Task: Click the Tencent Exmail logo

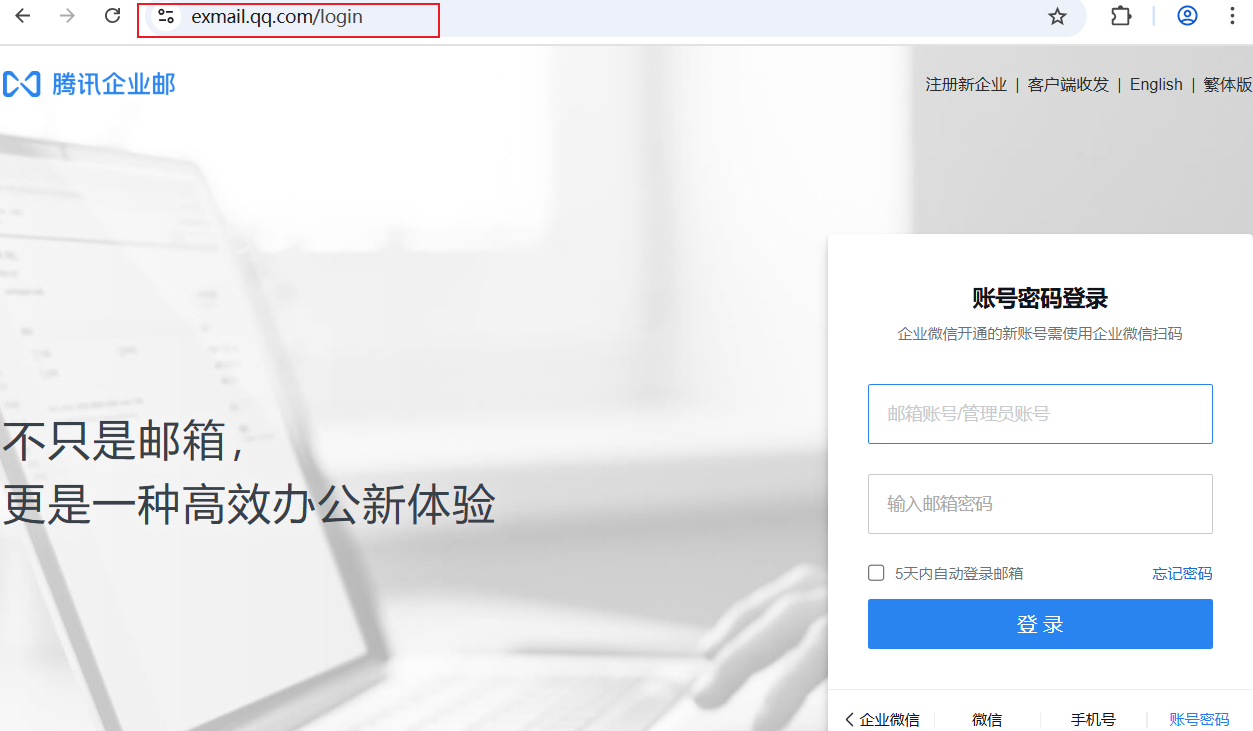Action: [90, 84]
